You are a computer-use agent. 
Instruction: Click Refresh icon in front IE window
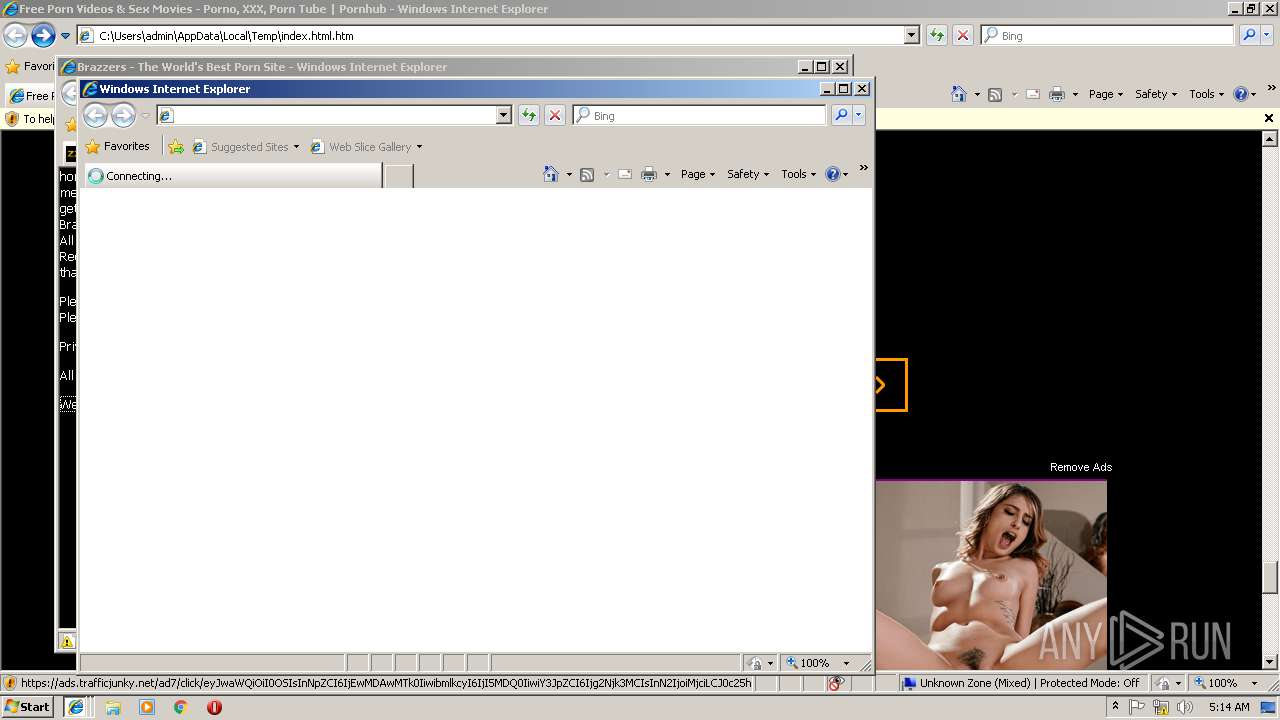tap(529, 116)
